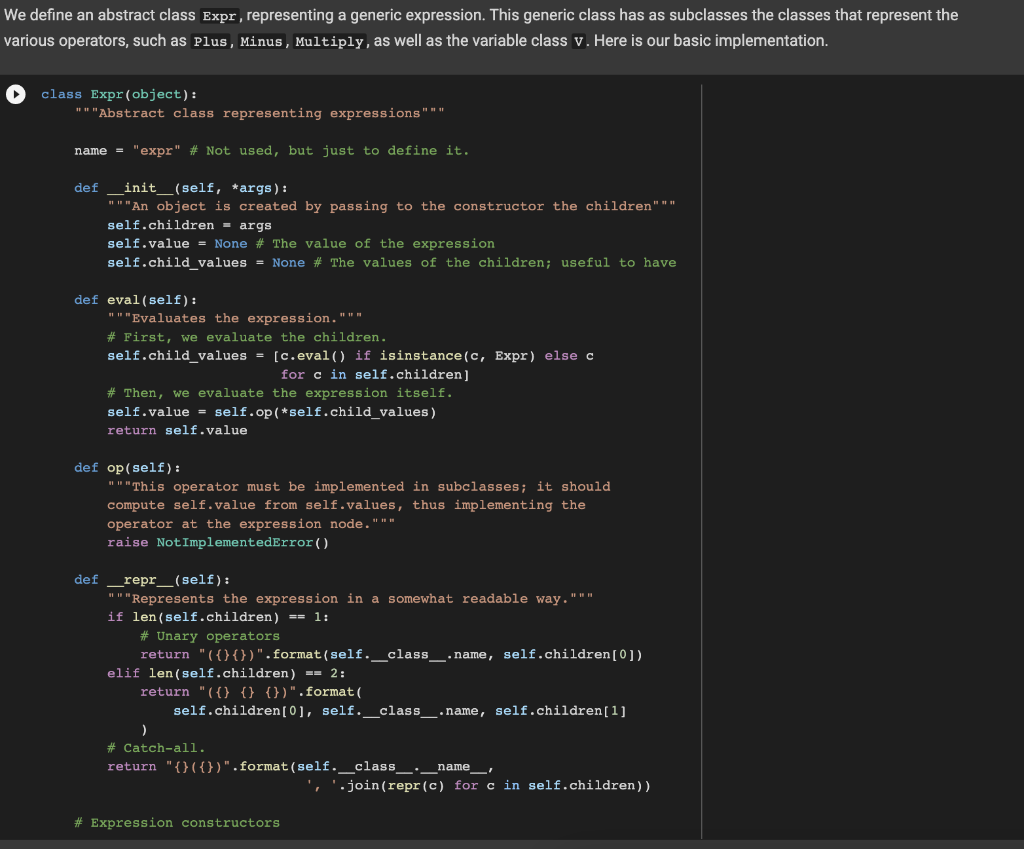Click the '# Unary operators' comment
This screenshot has height=849, width=1024.
coord(210,636)
